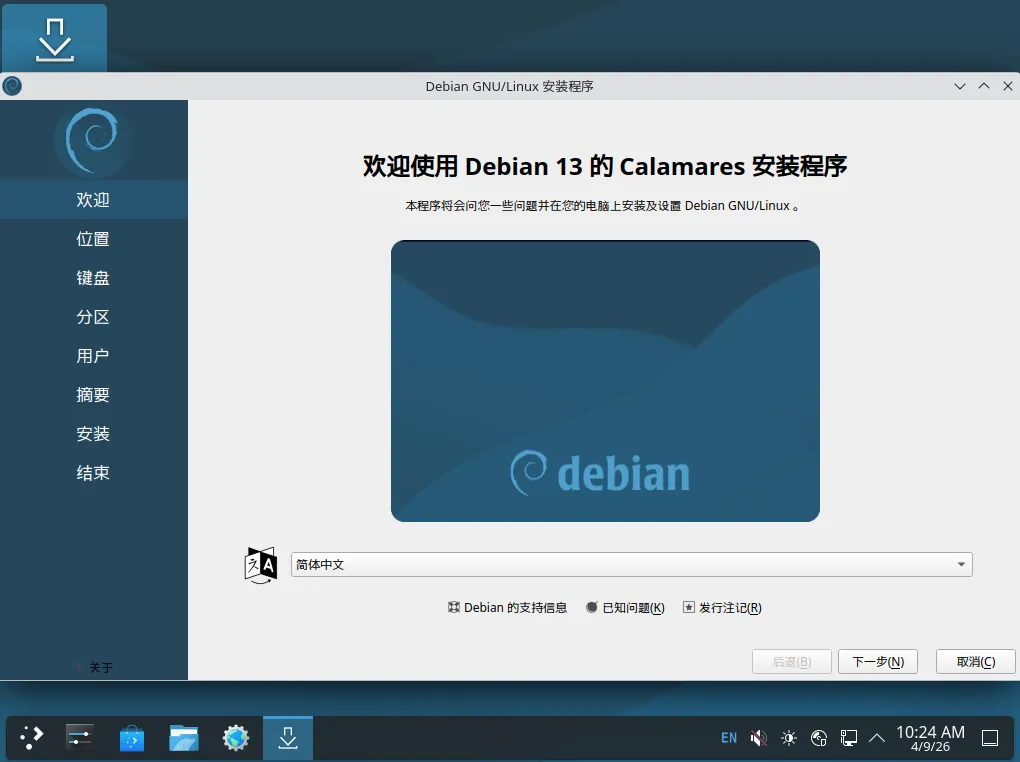The width and height of the screenshot is (1020, 762).
Task: Click the Debian swirl icon in the title bar
Action: click(x=12, y=86)
